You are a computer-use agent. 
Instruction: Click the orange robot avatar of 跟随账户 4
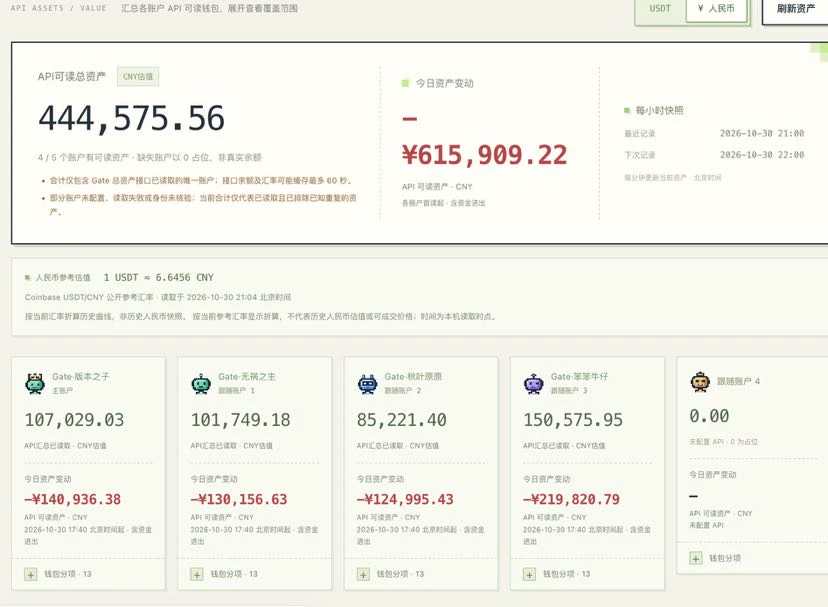700,381
